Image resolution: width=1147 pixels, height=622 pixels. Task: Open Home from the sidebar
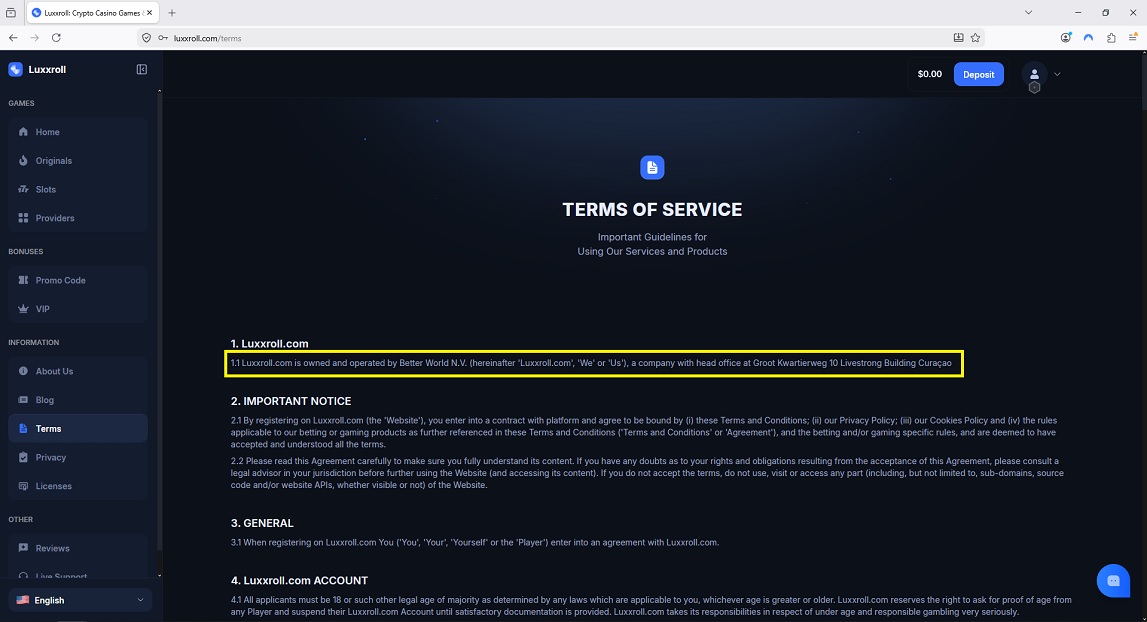78,132
